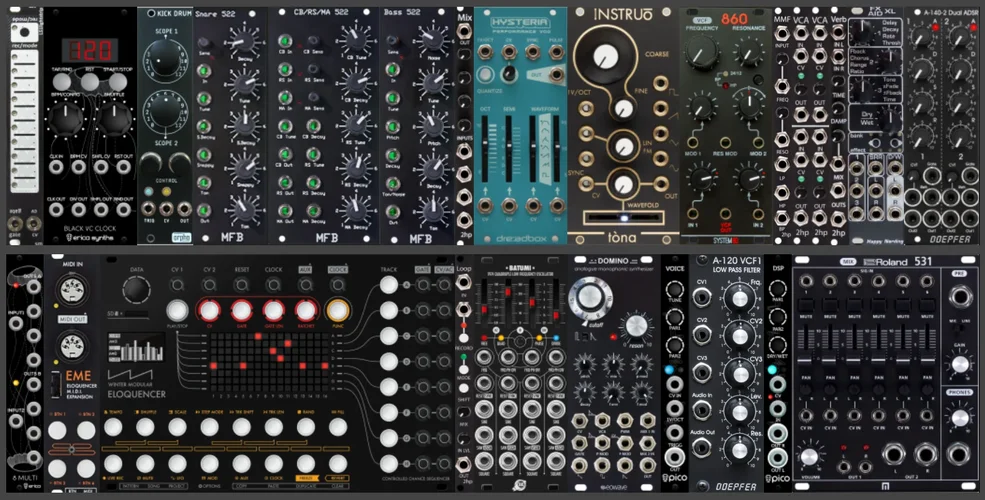
Task: Click the OUT jack on Hysteria VCO
Action: coord(557,74)
